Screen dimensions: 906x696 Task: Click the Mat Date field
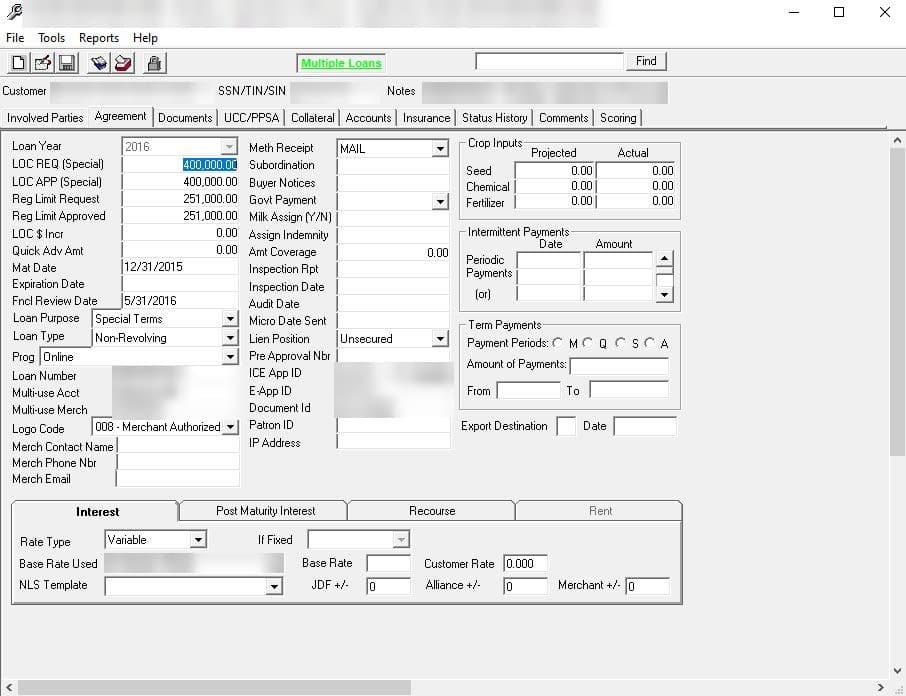coord(180,267)
